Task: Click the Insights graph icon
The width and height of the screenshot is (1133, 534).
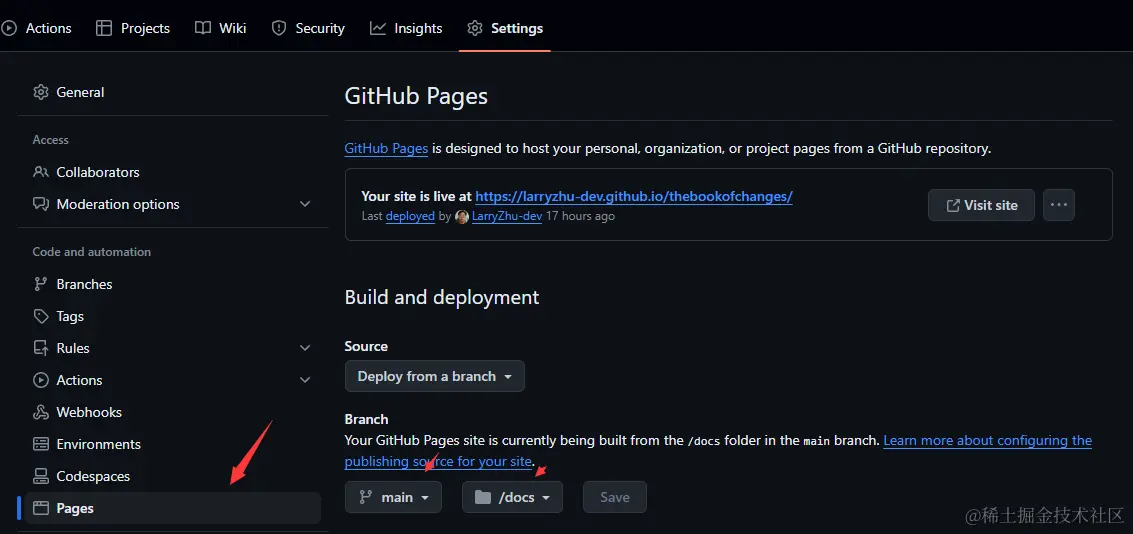Action: pyautogui.click(x=378, y=28)
